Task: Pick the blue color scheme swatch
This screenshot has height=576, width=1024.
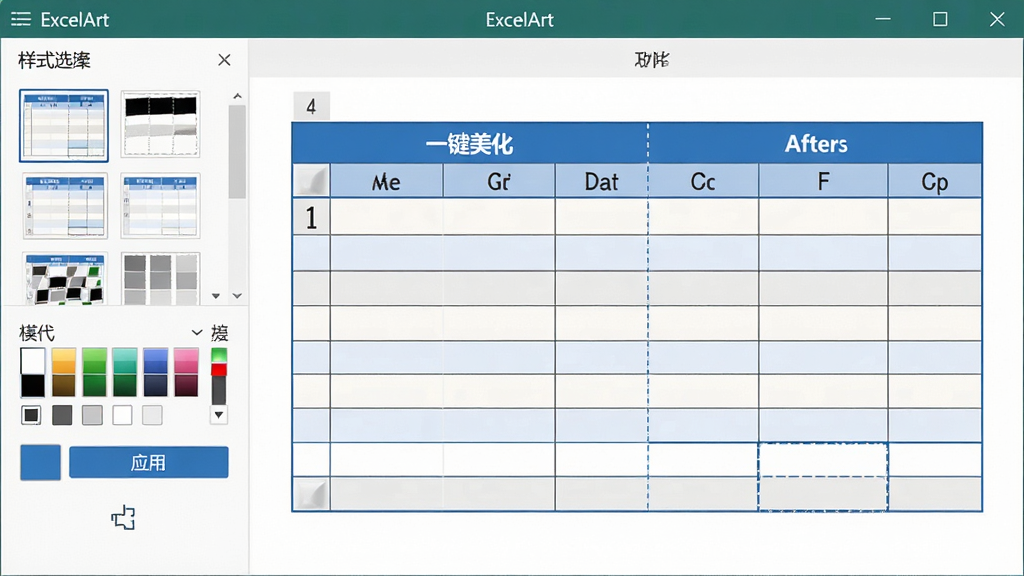Action: coord(155,372)
